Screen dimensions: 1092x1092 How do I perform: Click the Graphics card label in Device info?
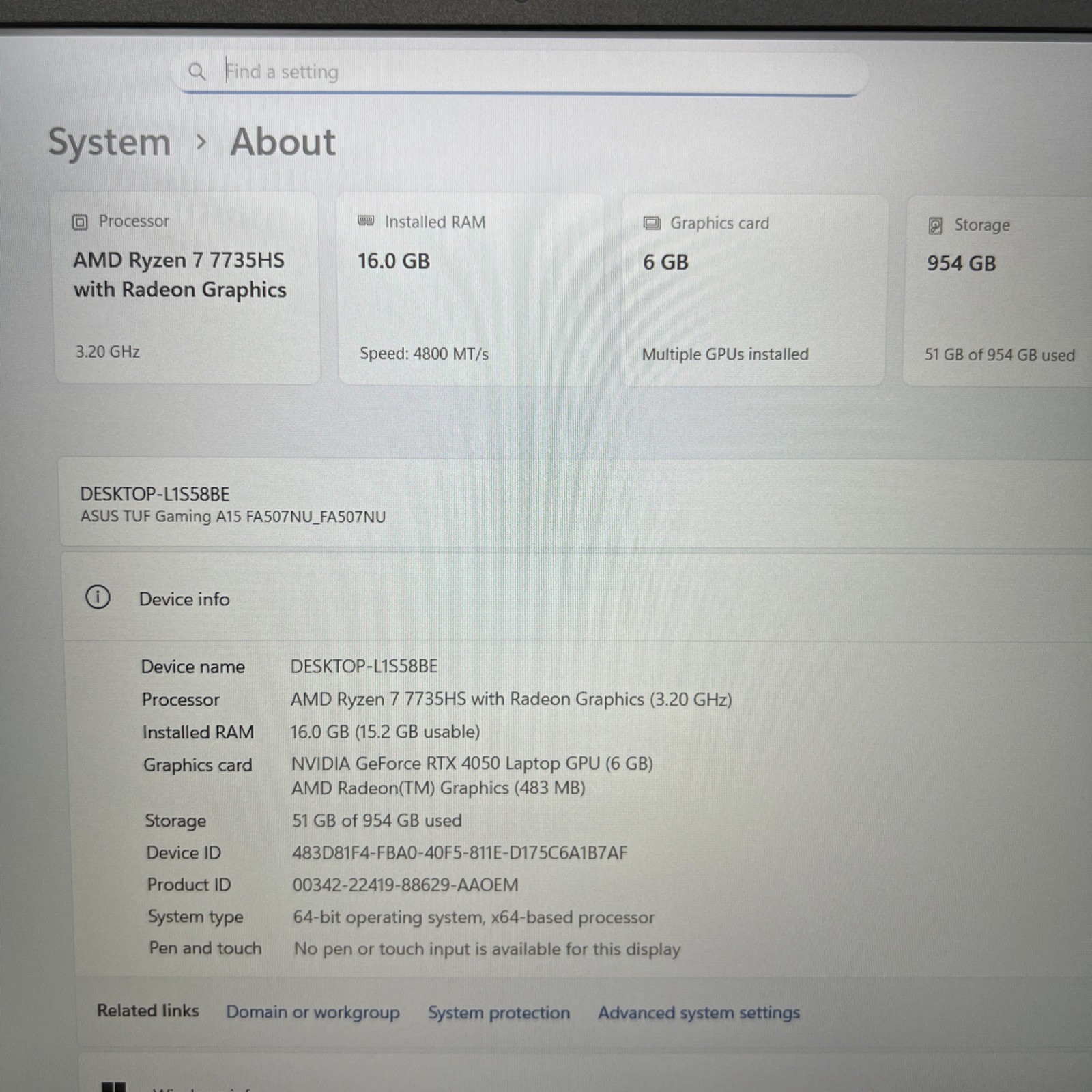[x=197, y=765]
